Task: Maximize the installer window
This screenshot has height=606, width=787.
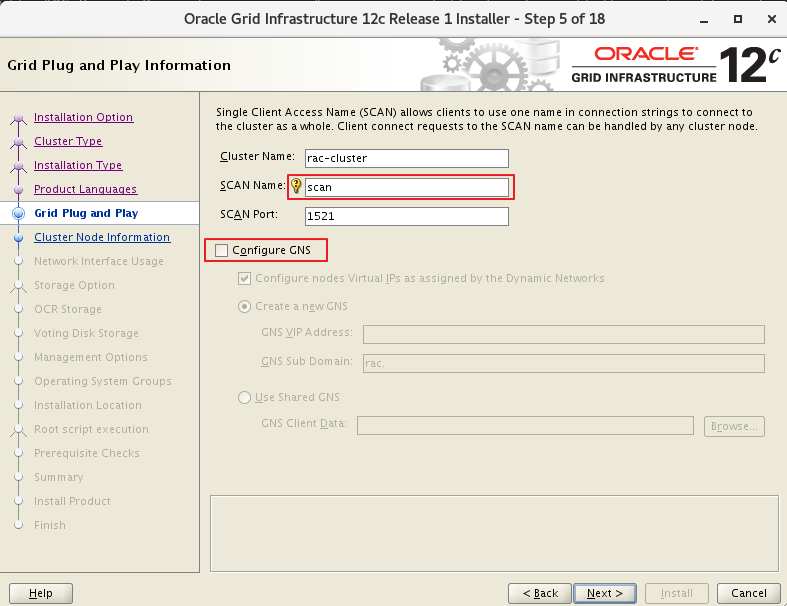Action: tap(738, 19)
